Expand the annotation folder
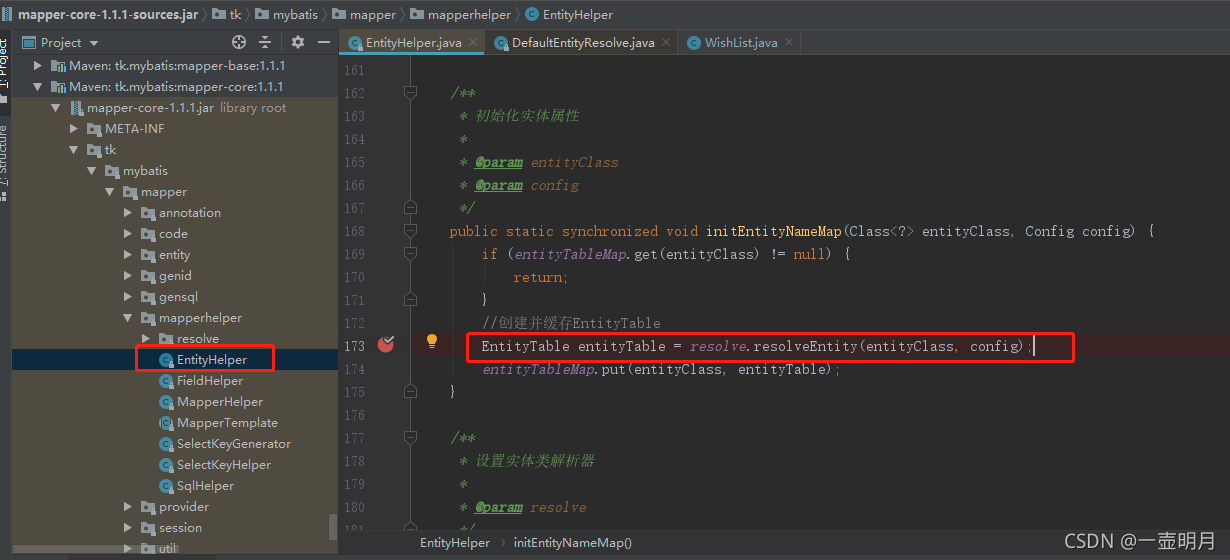Viewport: 1230px width, 560px height. [128, 213]
